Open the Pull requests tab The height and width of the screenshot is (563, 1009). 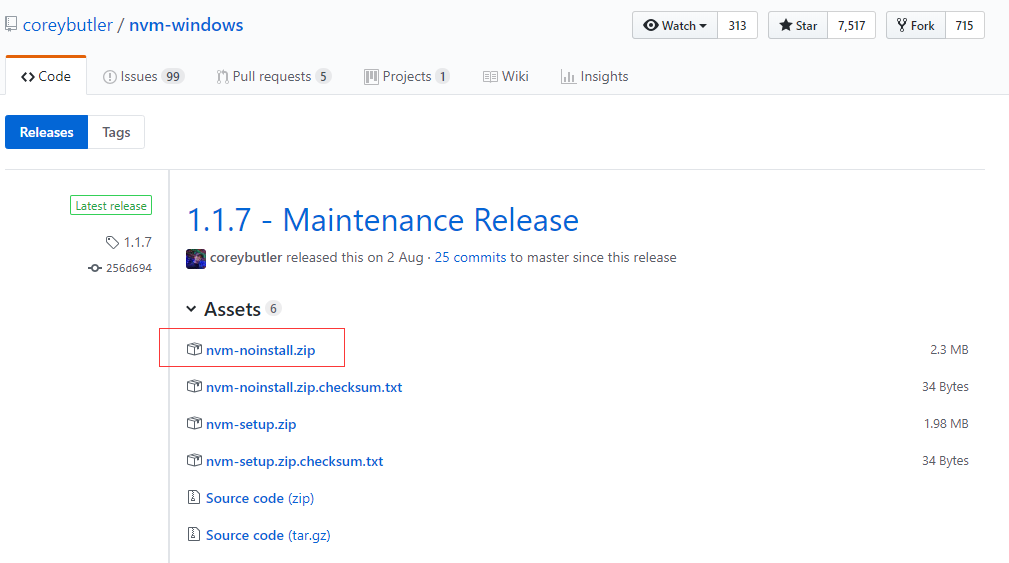(273, 77)
